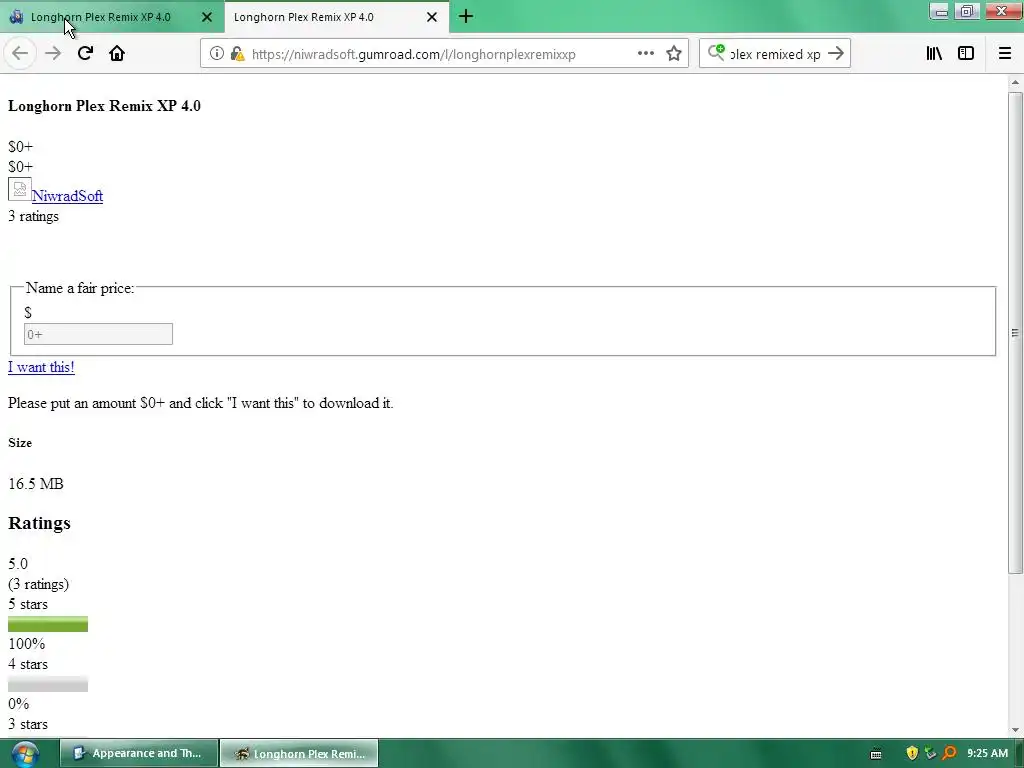Viewport: 1024px width, 768px height.
Task: Click the 'Size' heading label
Action: coord(20,443)
